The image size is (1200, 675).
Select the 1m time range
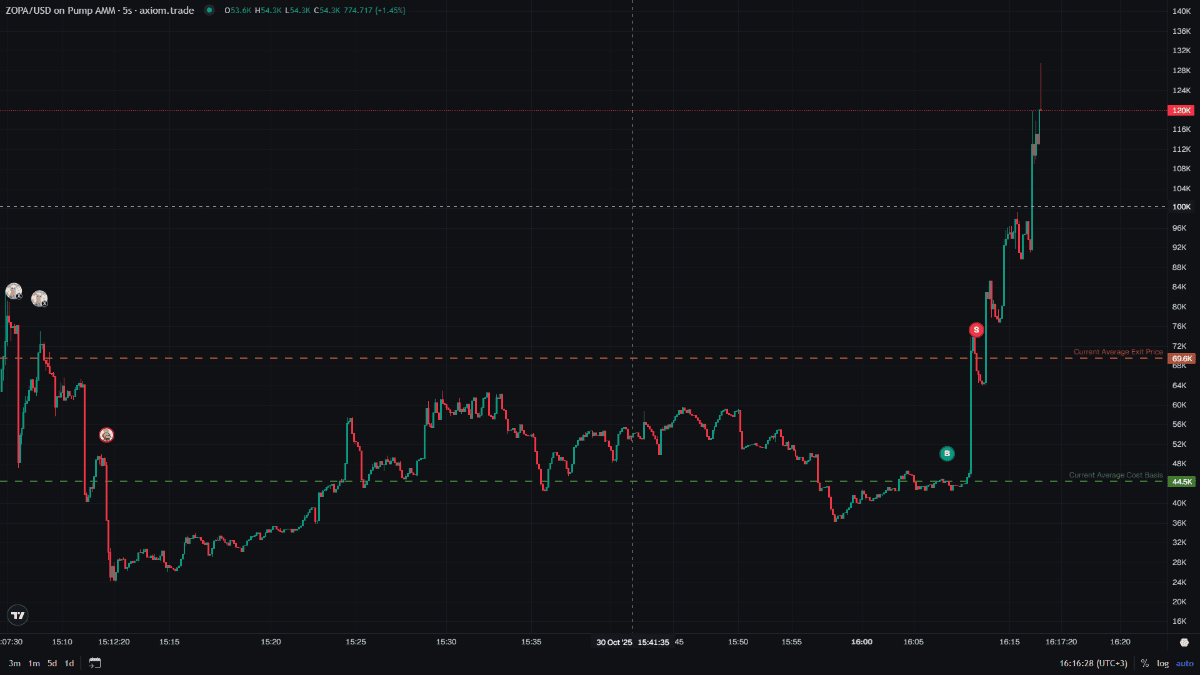pos(33,663)
